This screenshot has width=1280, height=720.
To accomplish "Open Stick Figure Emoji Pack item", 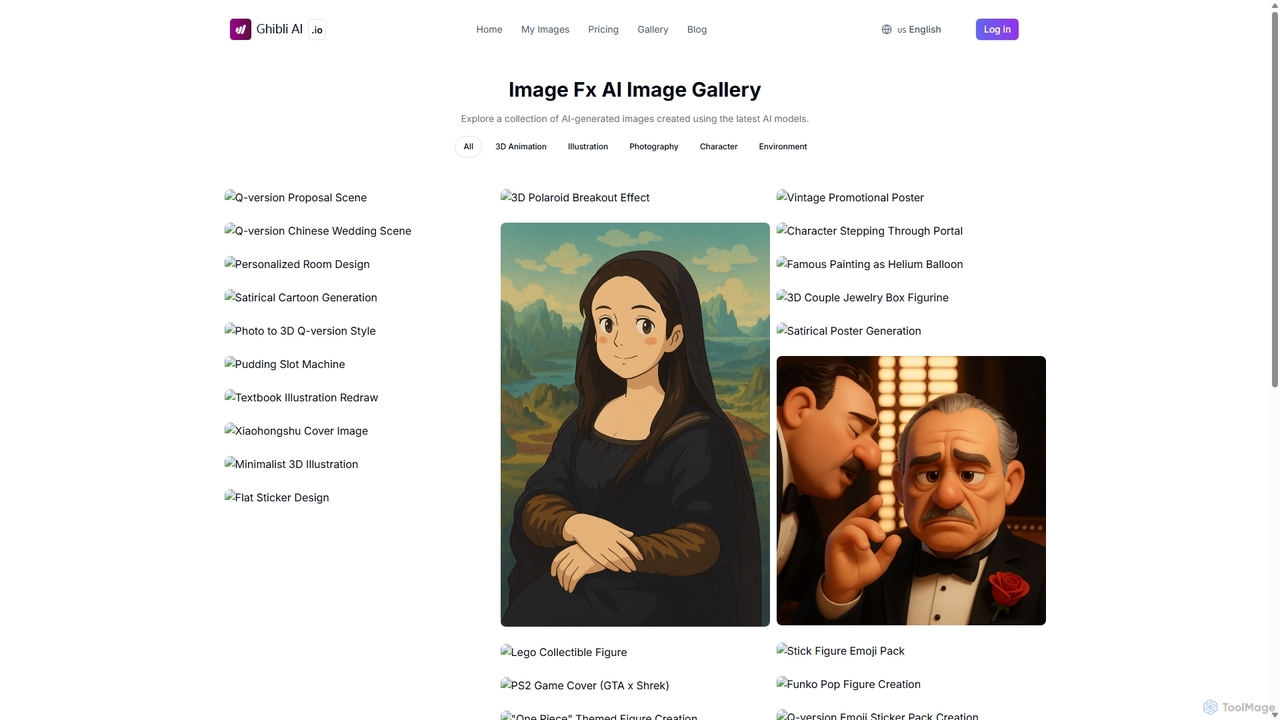I will click(841, 651).
